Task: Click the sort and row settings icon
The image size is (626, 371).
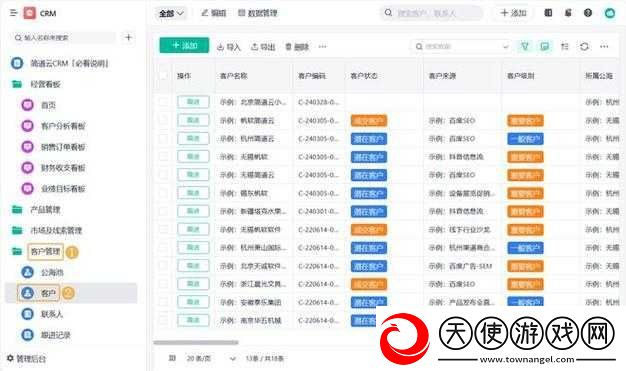Action: pyautogui.click(x=565, y=46)
